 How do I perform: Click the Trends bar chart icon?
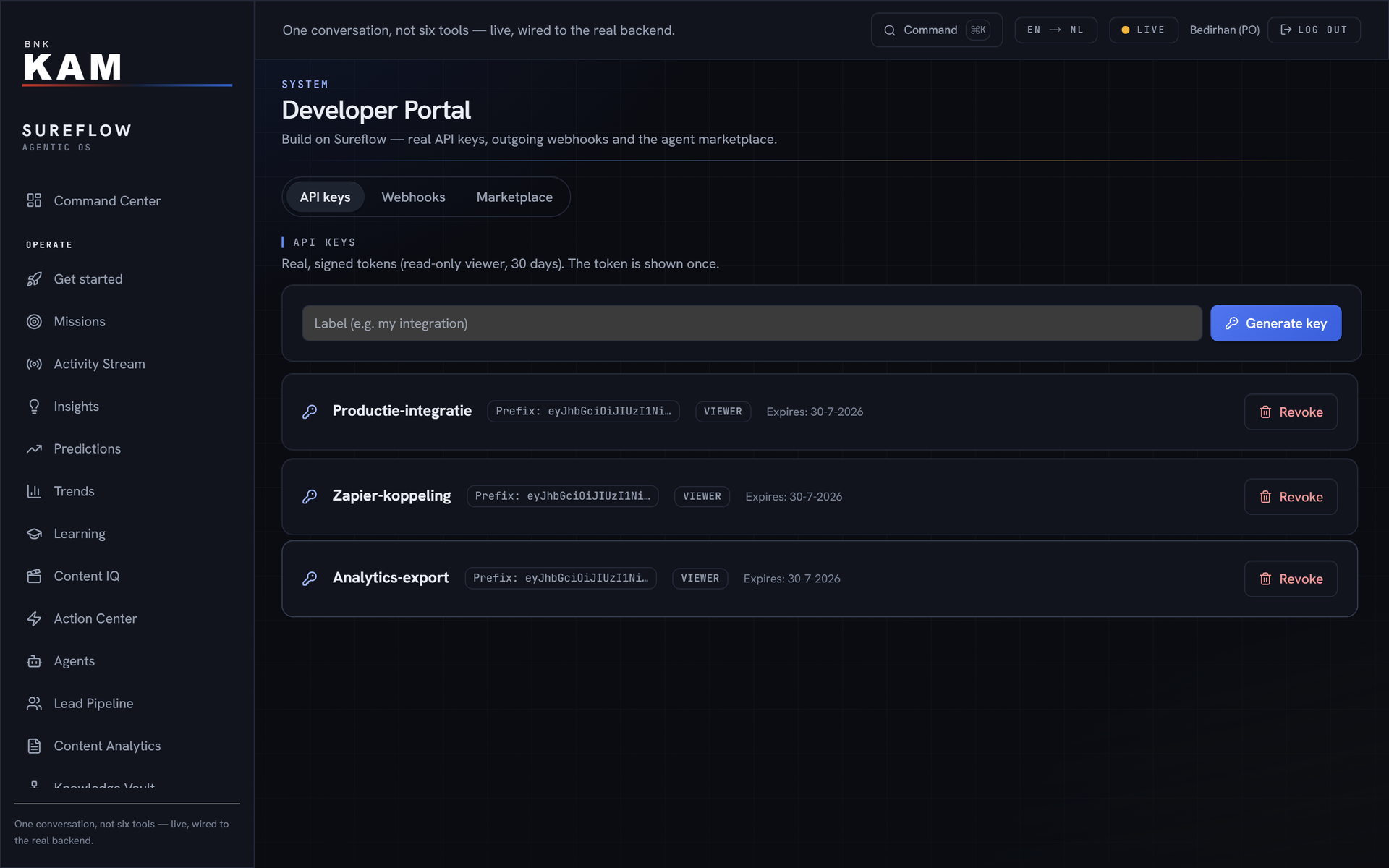click(34, 491)
